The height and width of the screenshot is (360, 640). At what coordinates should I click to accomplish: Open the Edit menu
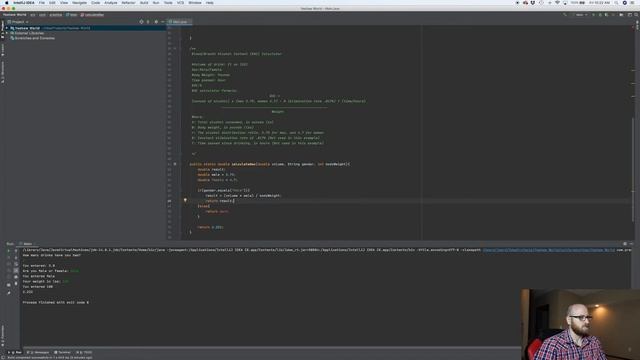pos(52,2)
